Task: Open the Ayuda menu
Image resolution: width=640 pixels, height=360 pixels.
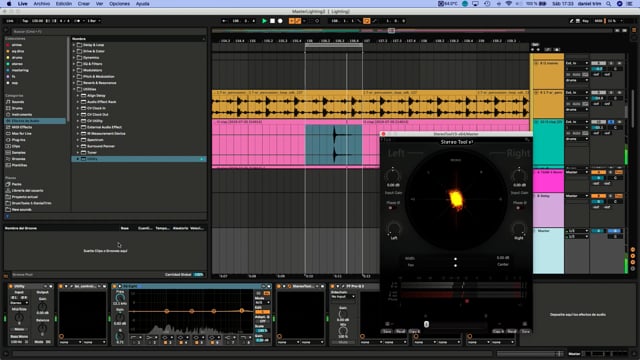Action: point(142,4)
